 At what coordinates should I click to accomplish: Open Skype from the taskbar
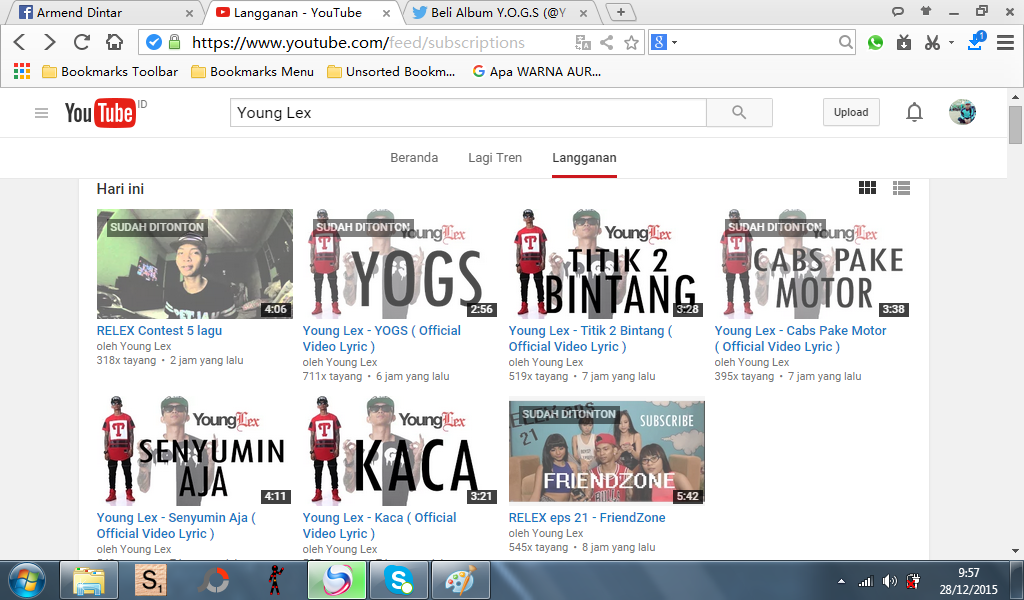pos(398,580)
